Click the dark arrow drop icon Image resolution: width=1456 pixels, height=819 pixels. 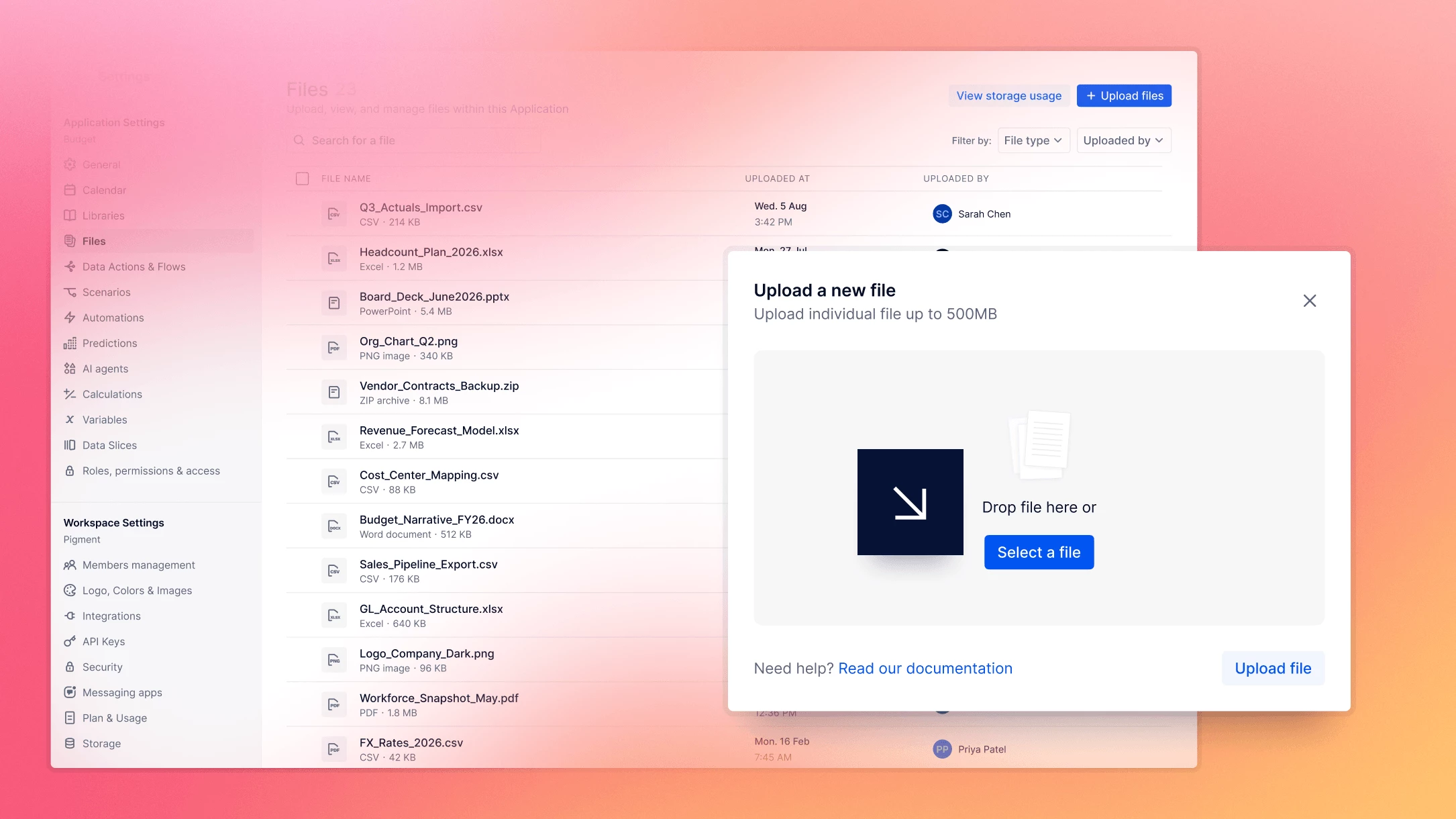(910, 502)
